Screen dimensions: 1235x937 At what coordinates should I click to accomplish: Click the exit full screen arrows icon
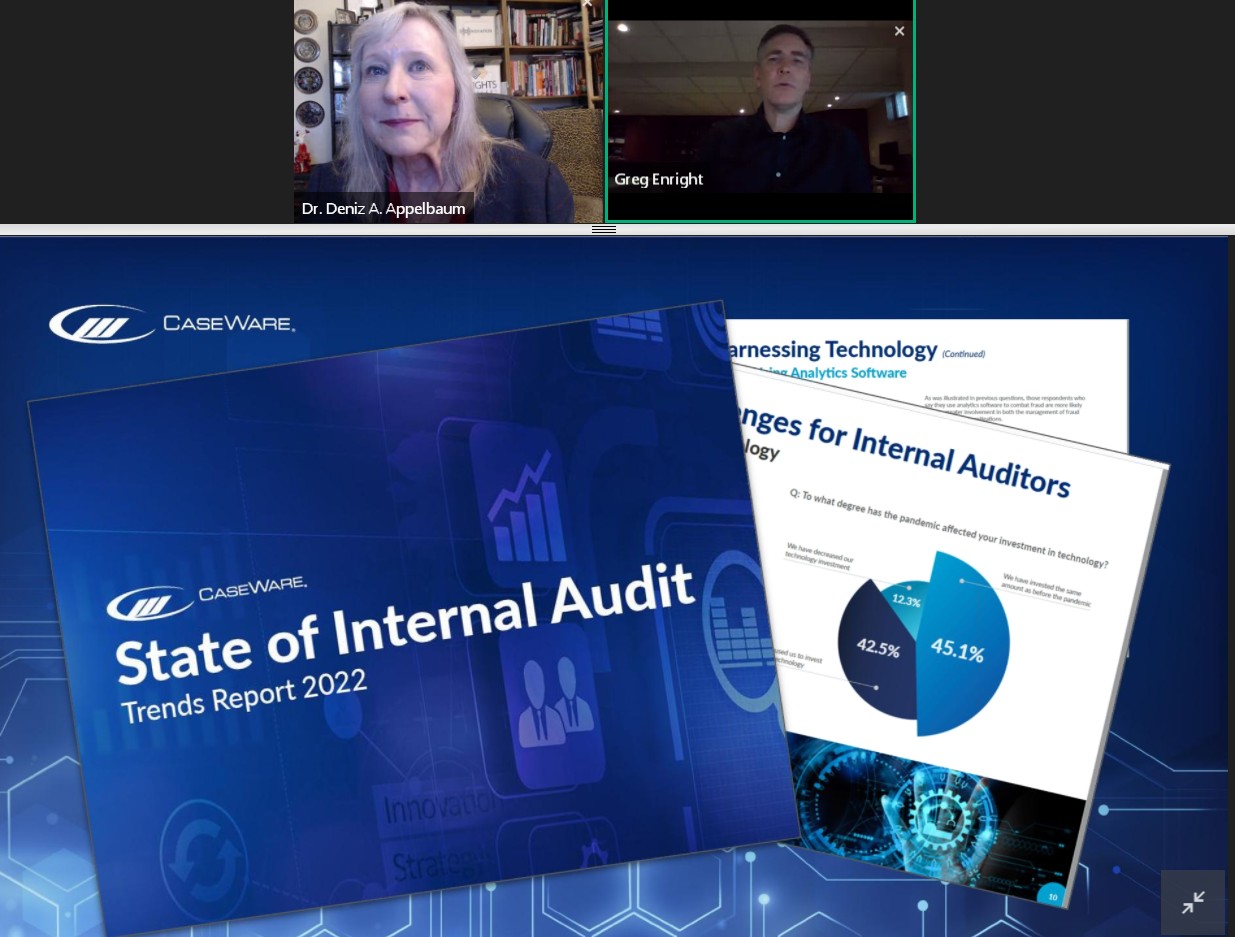click(x=1193, y=902)
